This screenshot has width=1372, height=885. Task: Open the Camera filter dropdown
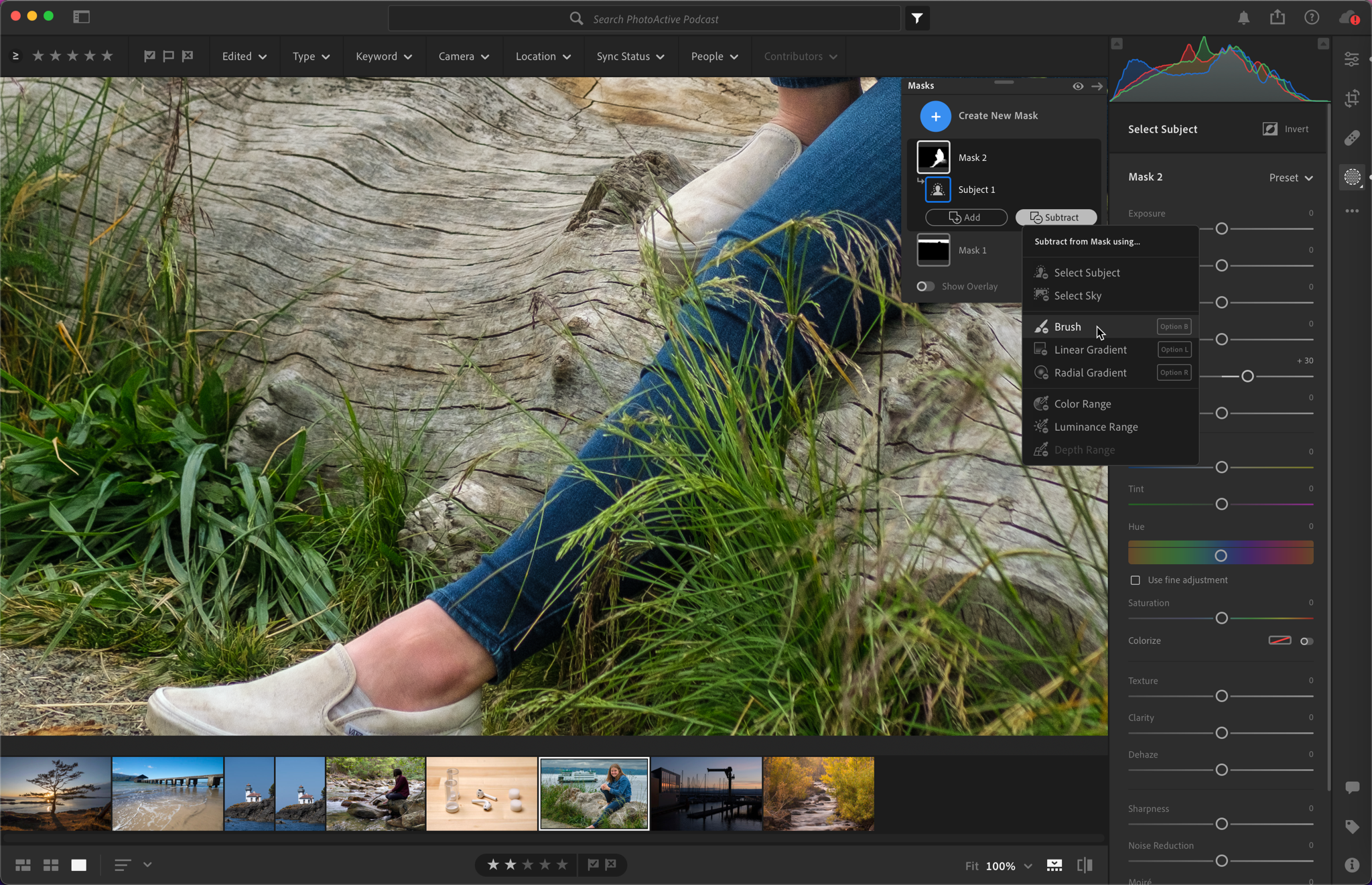pyautogui.click(x=464, y=56)
